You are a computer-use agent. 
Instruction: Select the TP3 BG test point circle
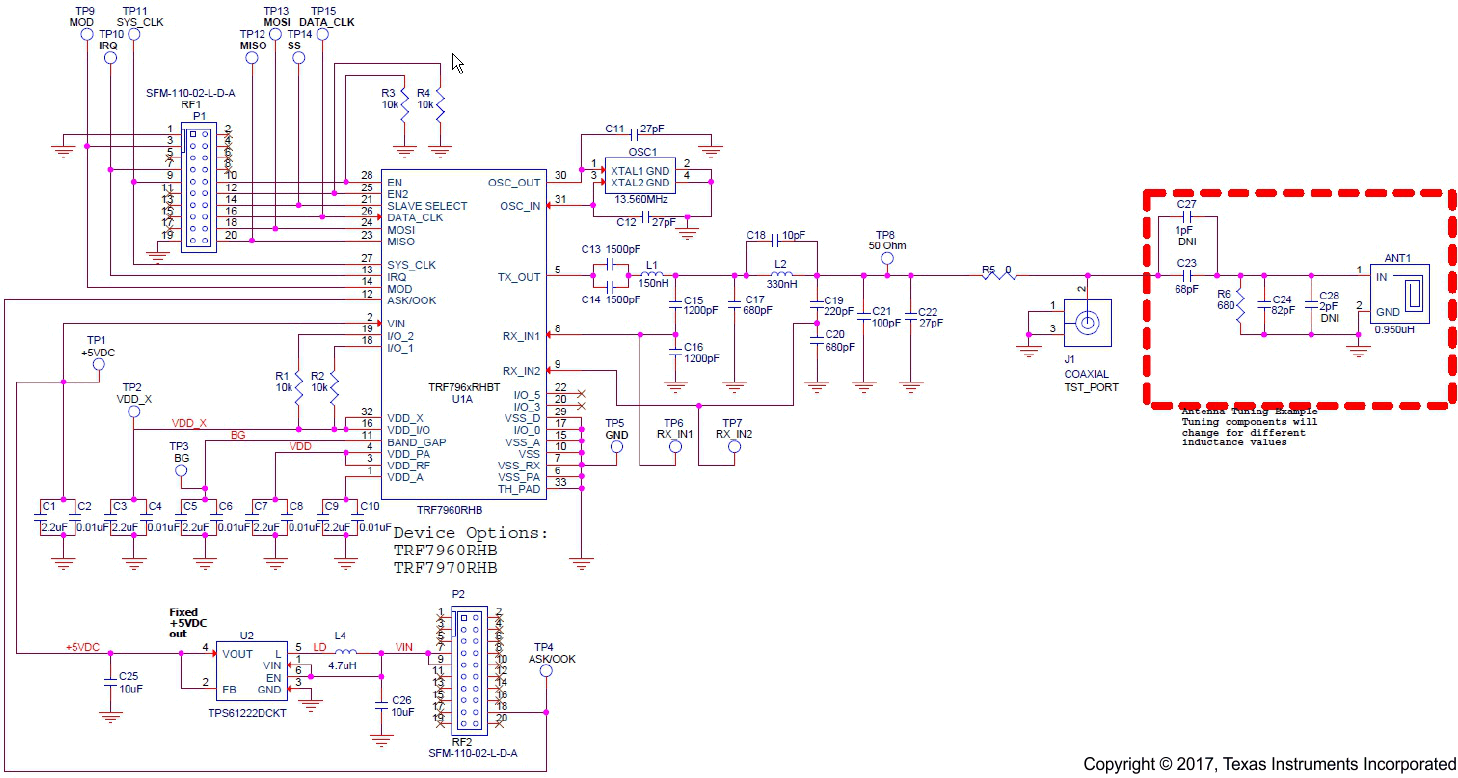pos(181,470)
